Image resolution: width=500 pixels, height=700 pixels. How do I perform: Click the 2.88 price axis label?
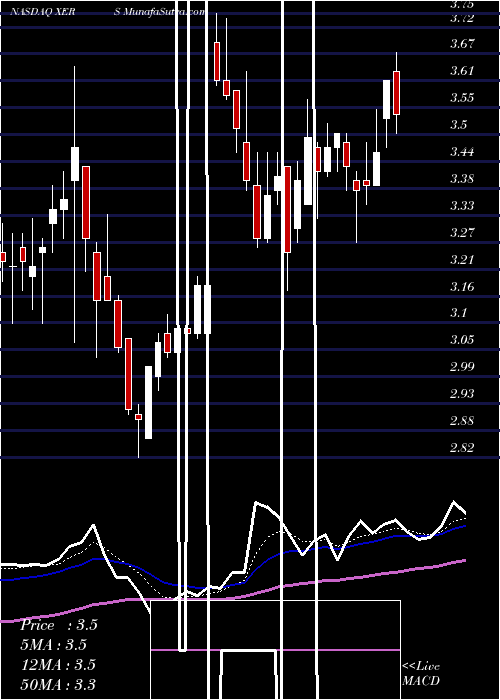point(462,421)
